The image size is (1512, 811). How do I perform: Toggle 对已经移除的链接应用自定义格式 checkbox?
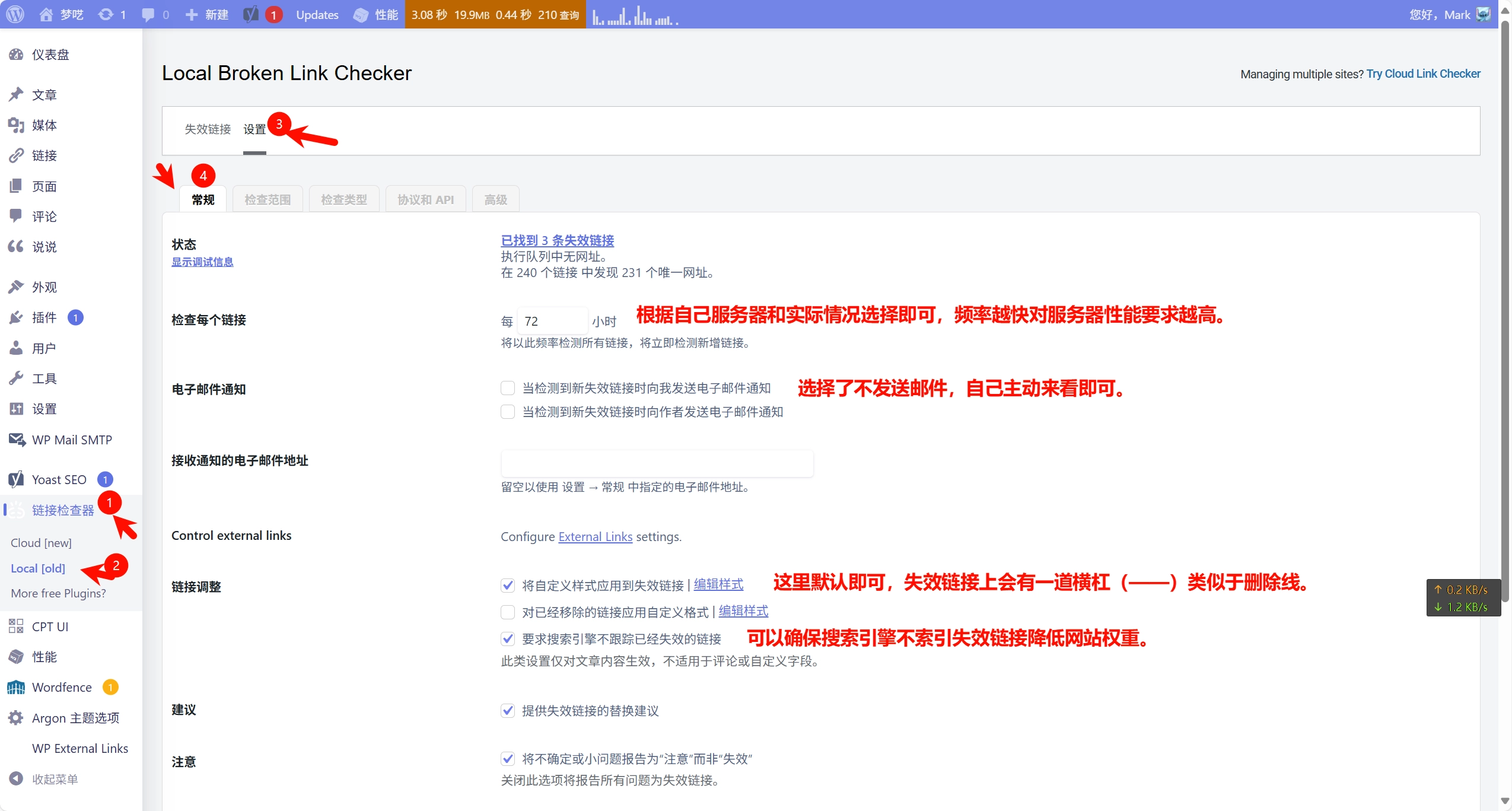coord(508,612)
